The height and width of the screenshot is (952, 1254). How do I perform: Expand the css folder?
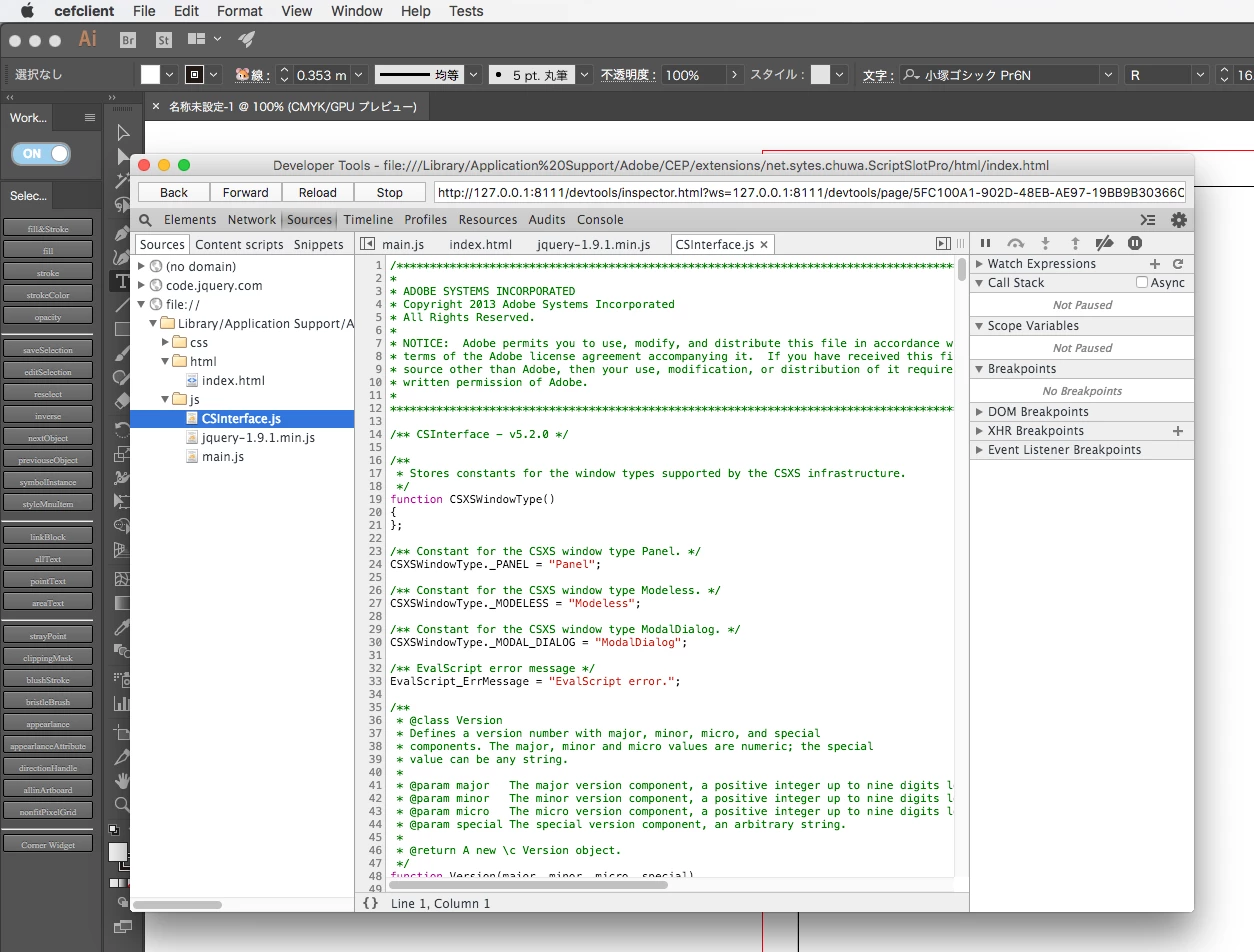click(165, 343)
